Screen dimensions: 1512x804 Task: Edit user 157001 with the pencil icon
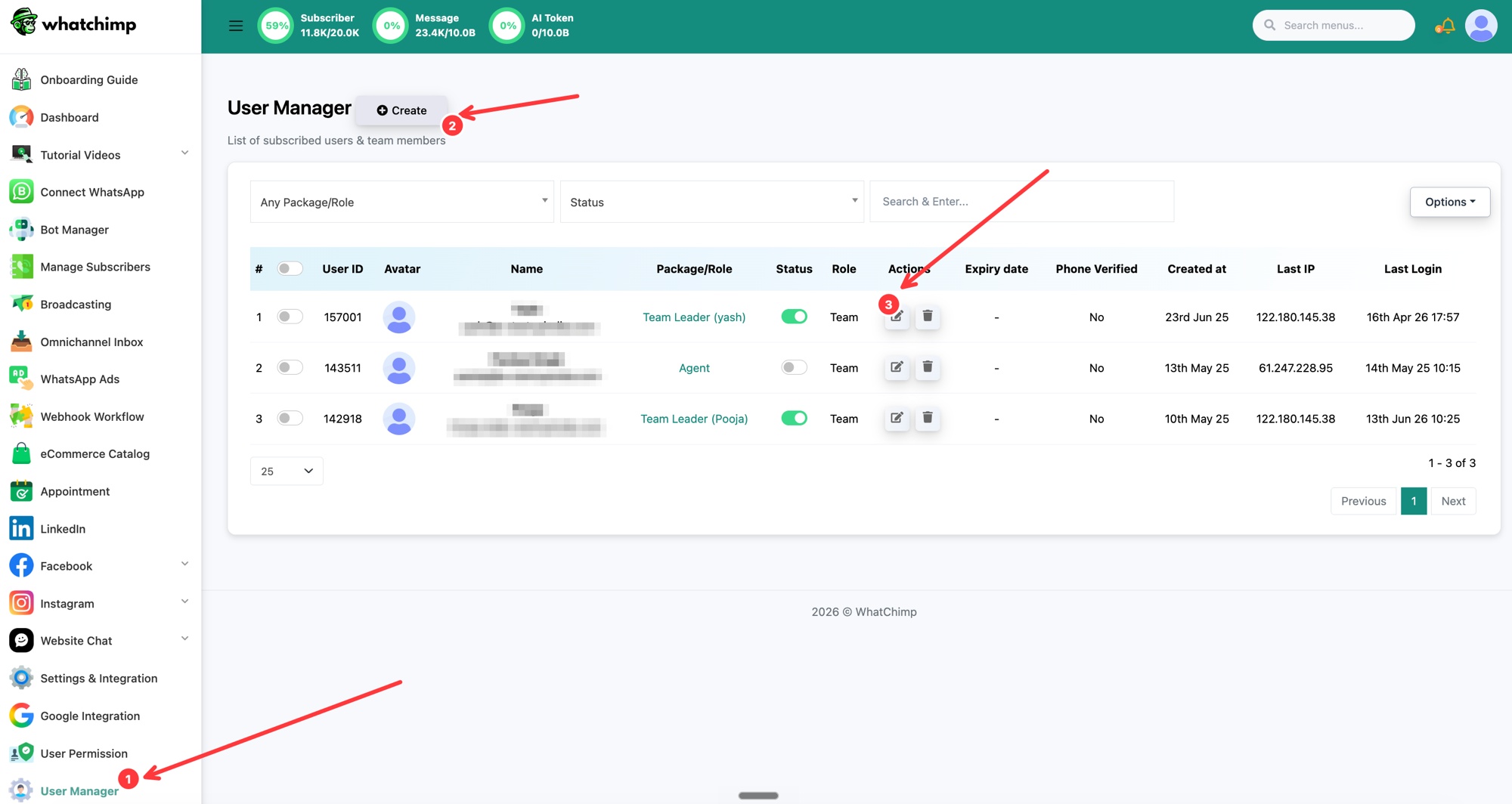coord(897,317)
